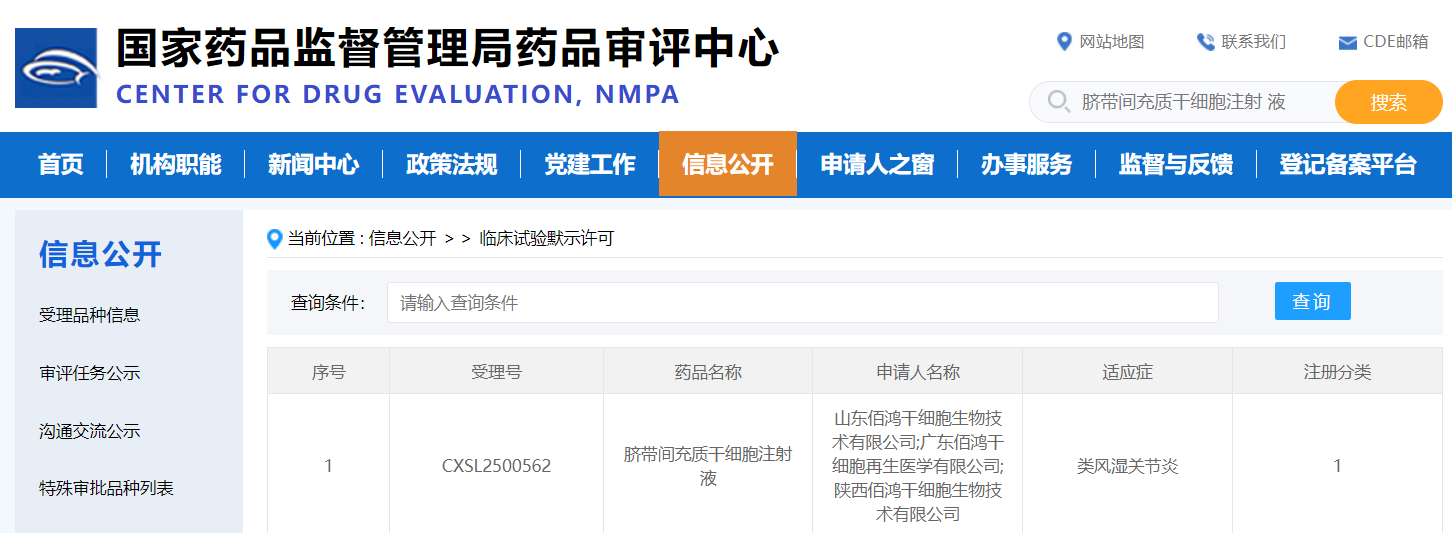Viewport: 1452px width, 533px height.
Task: Click the magnifier icon in search box
Action: point(1058,102)
